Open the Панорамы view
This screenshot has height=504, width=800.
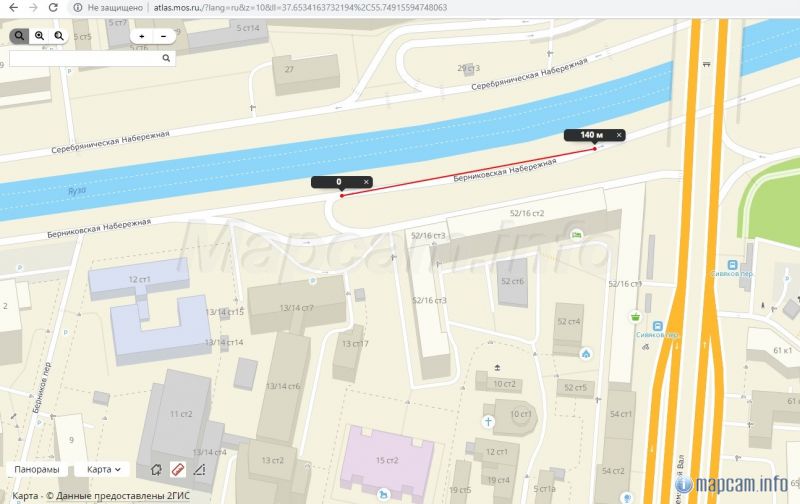coord(37,469)
